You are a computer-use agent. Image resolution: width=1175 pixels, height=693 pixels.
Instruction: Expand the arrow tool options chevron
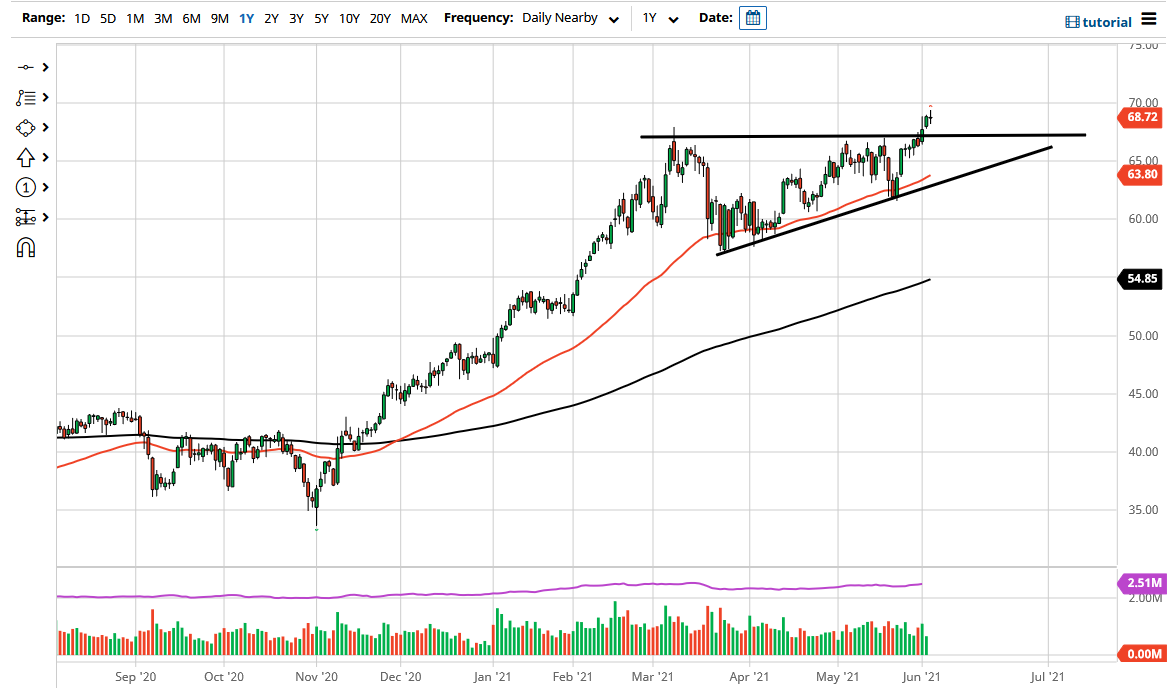tap(43, 157)
